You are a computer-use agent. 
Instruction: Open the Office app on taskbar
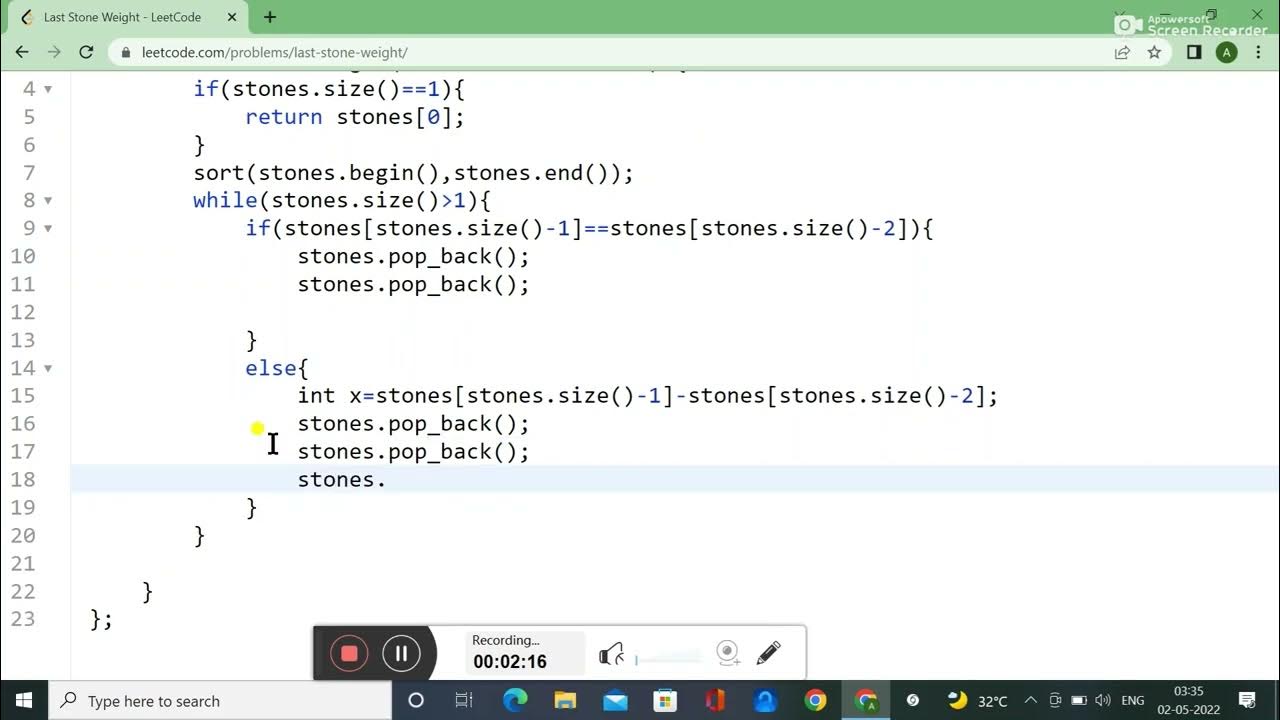(x=715, y=700)
